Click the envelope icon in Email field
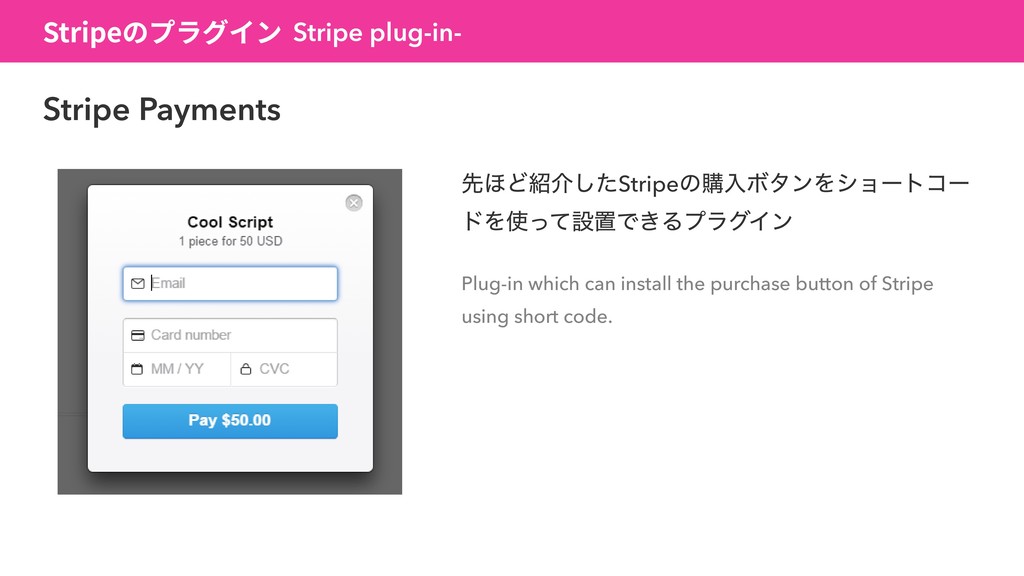Viewport: 1024px width, 576px height. (x=137, y=283)
